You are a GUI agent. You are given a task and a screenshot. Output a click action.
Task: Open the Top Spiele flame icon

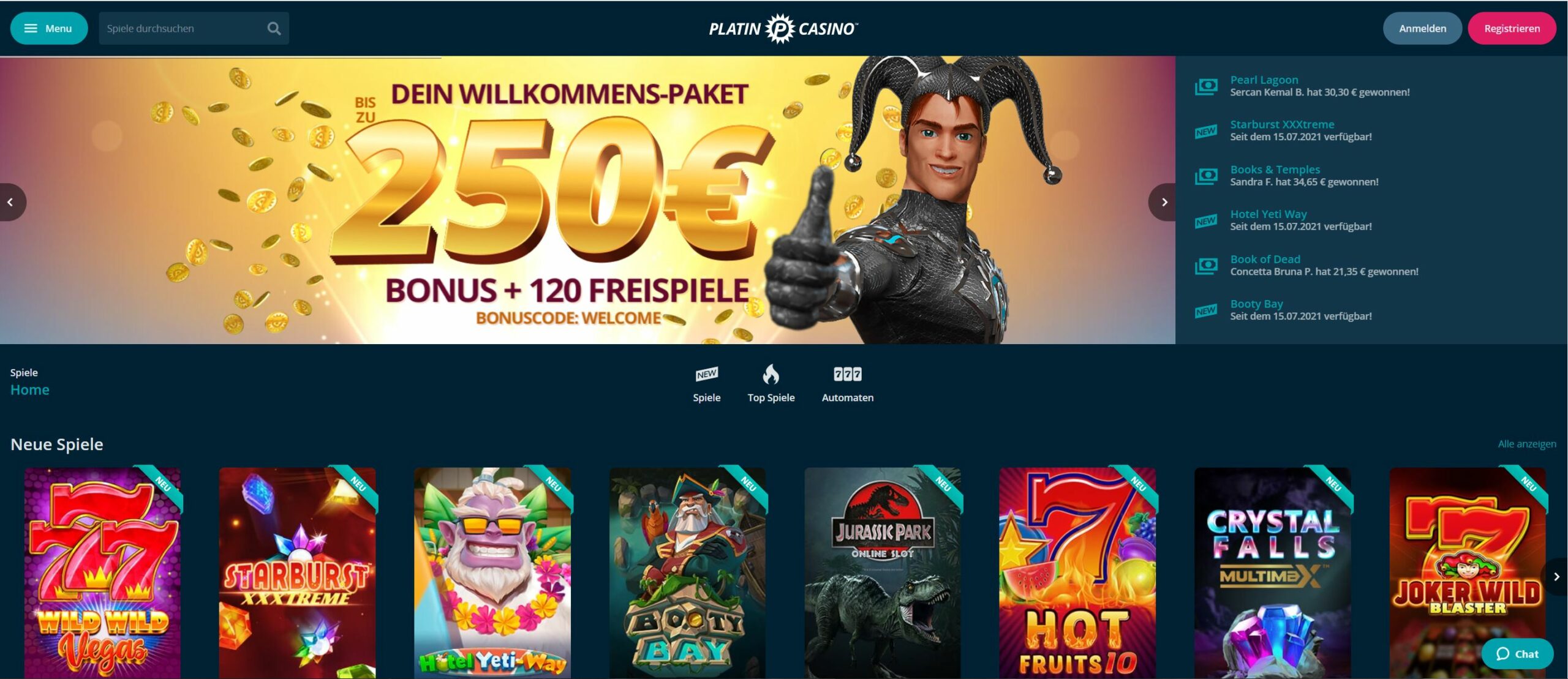pos(771,374)
